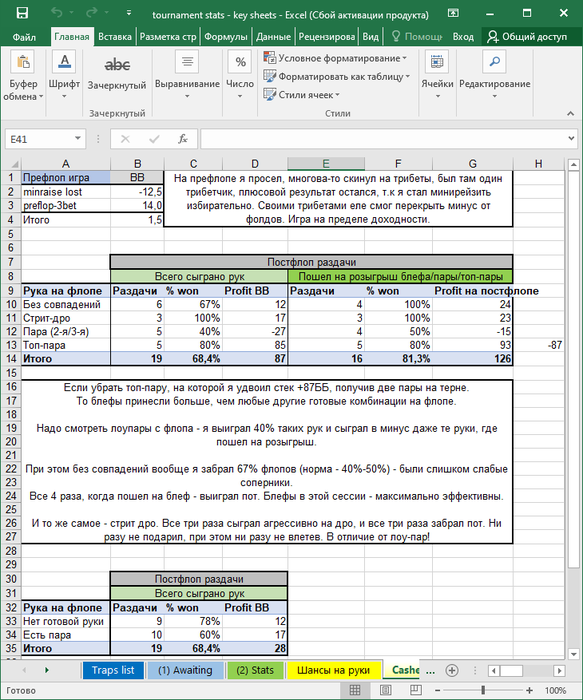Click the scroll down arrow of vertical scrollbar

coord(573,654)
